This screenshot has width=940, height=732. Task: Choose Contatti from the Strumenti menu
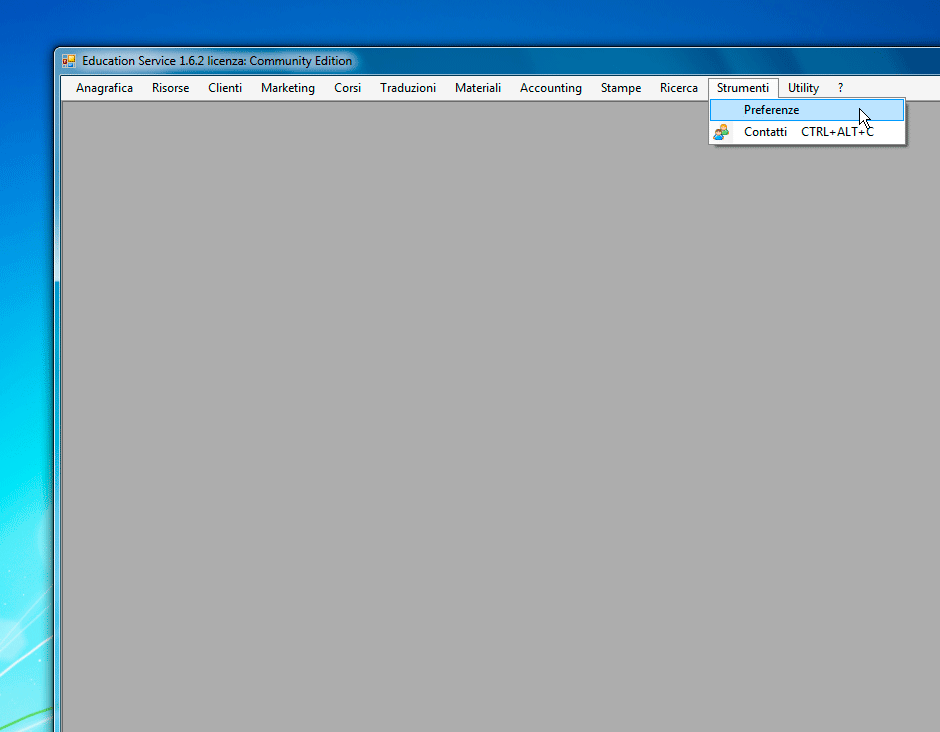click(807, 132)
